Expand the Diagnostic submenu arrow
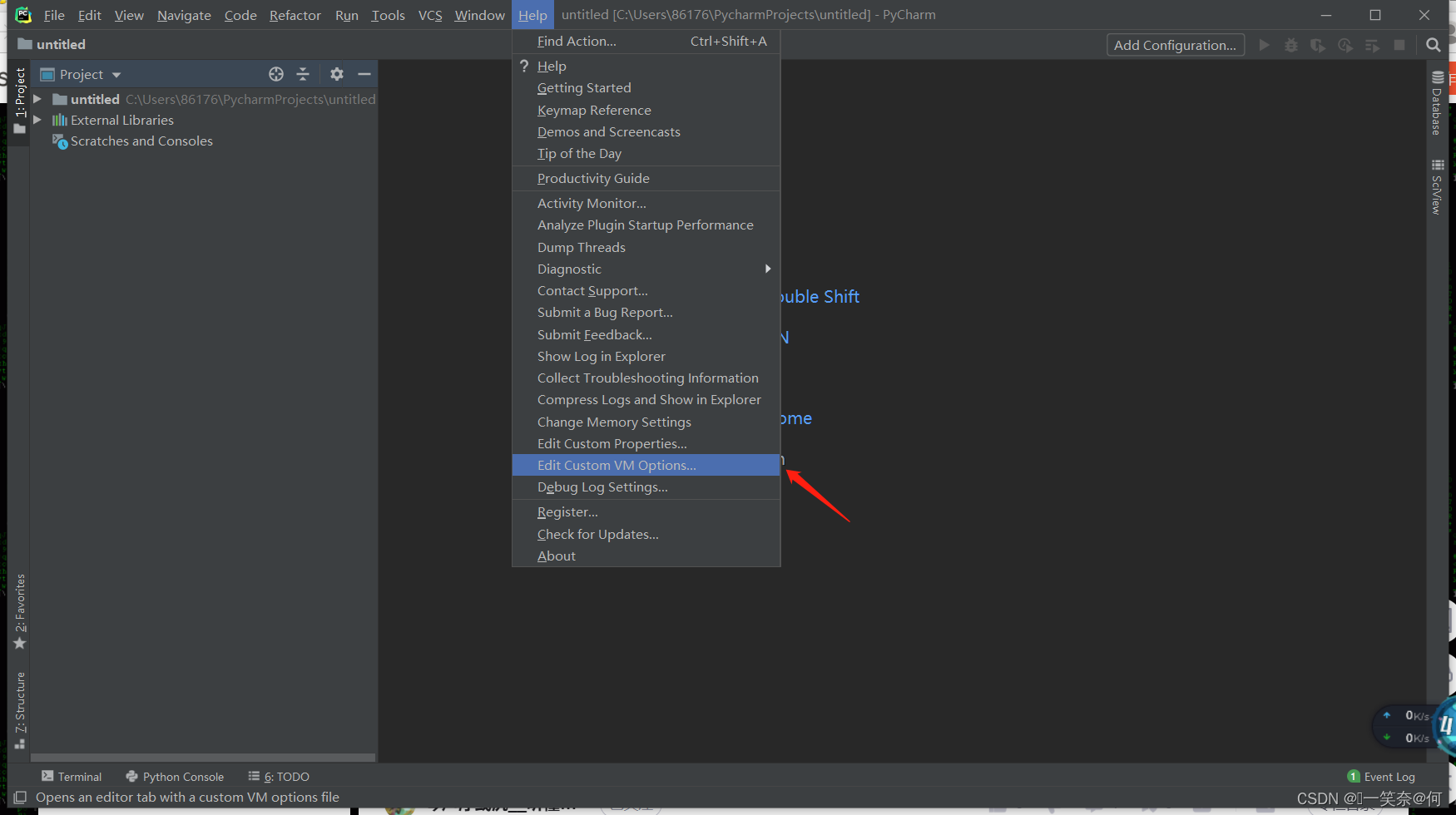 (768, 269)
